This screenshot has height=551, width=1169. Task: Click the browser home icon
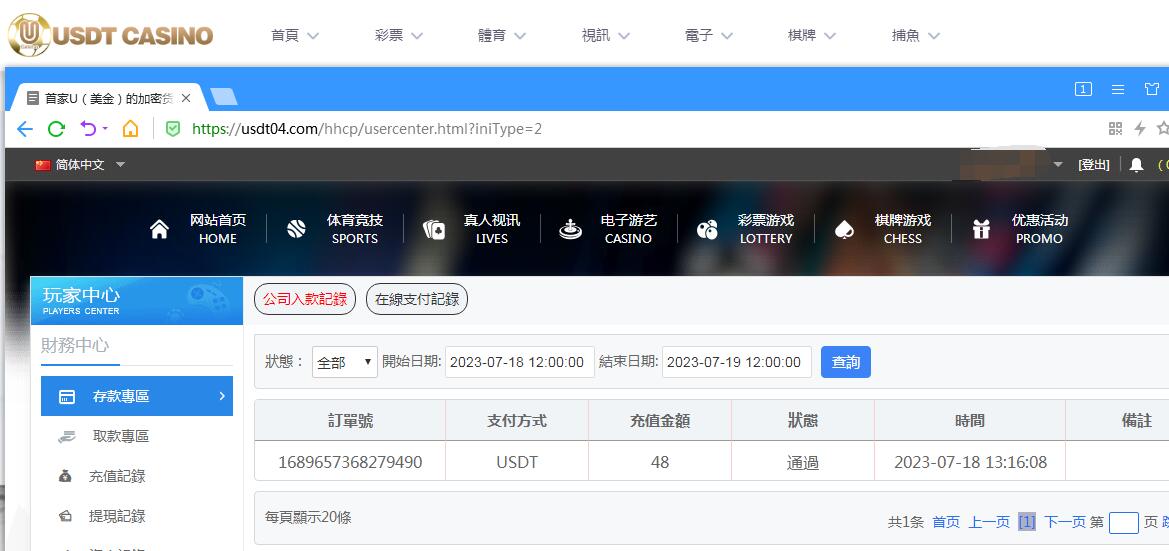[x=130, y=129]
